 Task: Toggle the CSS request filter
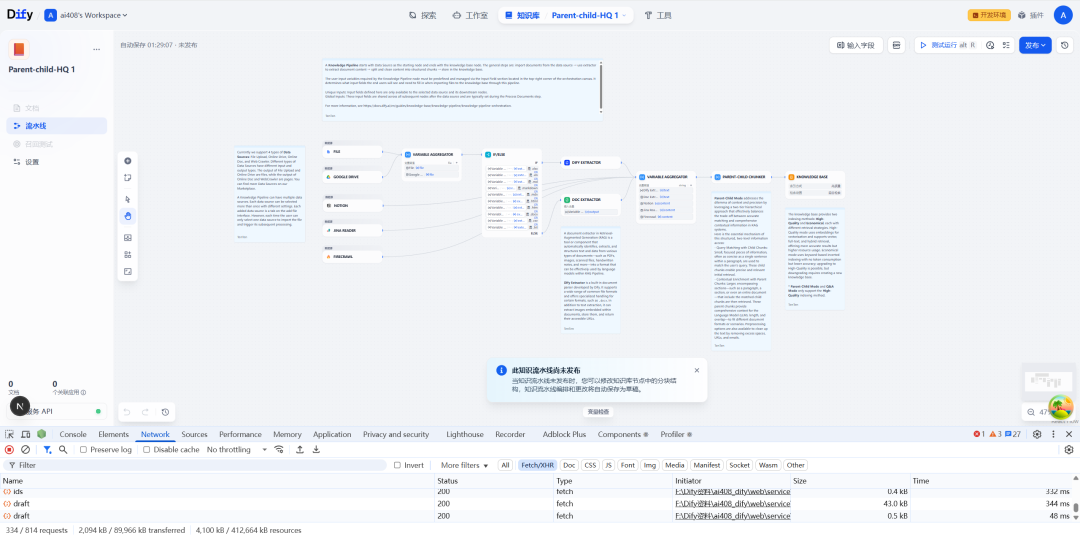pyautogui.click(x=590, y=465)
